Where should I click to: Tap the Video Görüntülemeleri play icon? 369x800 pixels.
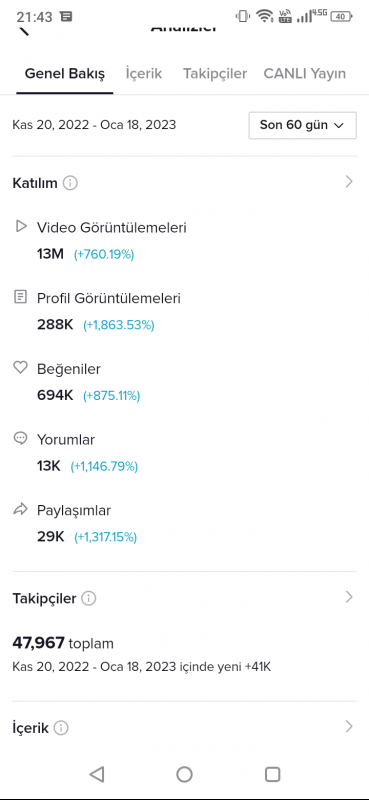[x=20, y=226]
